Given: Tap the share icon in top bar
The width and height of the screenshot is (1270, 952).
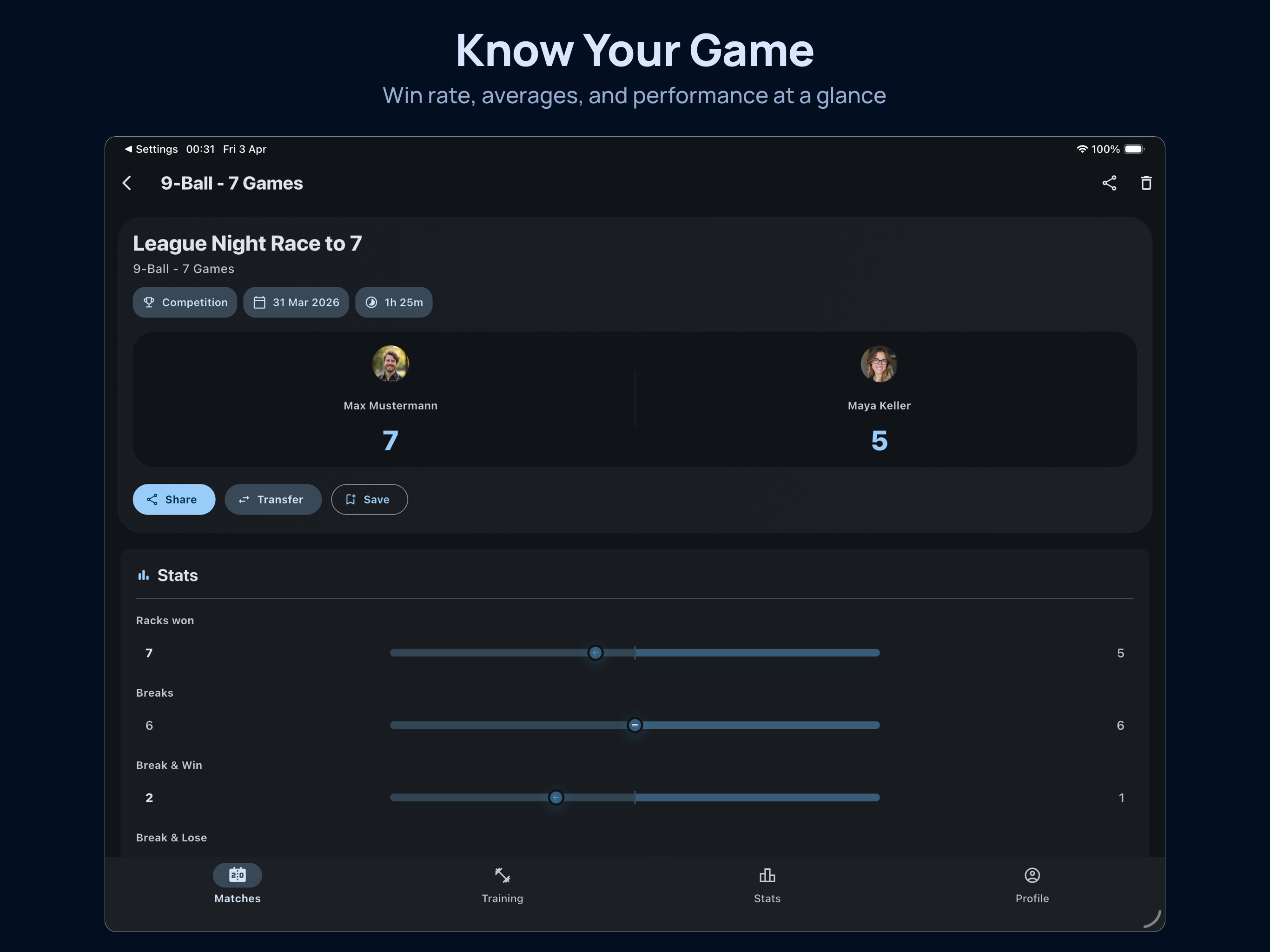Looking at the screenshot, I should (x=1109, y=183).
